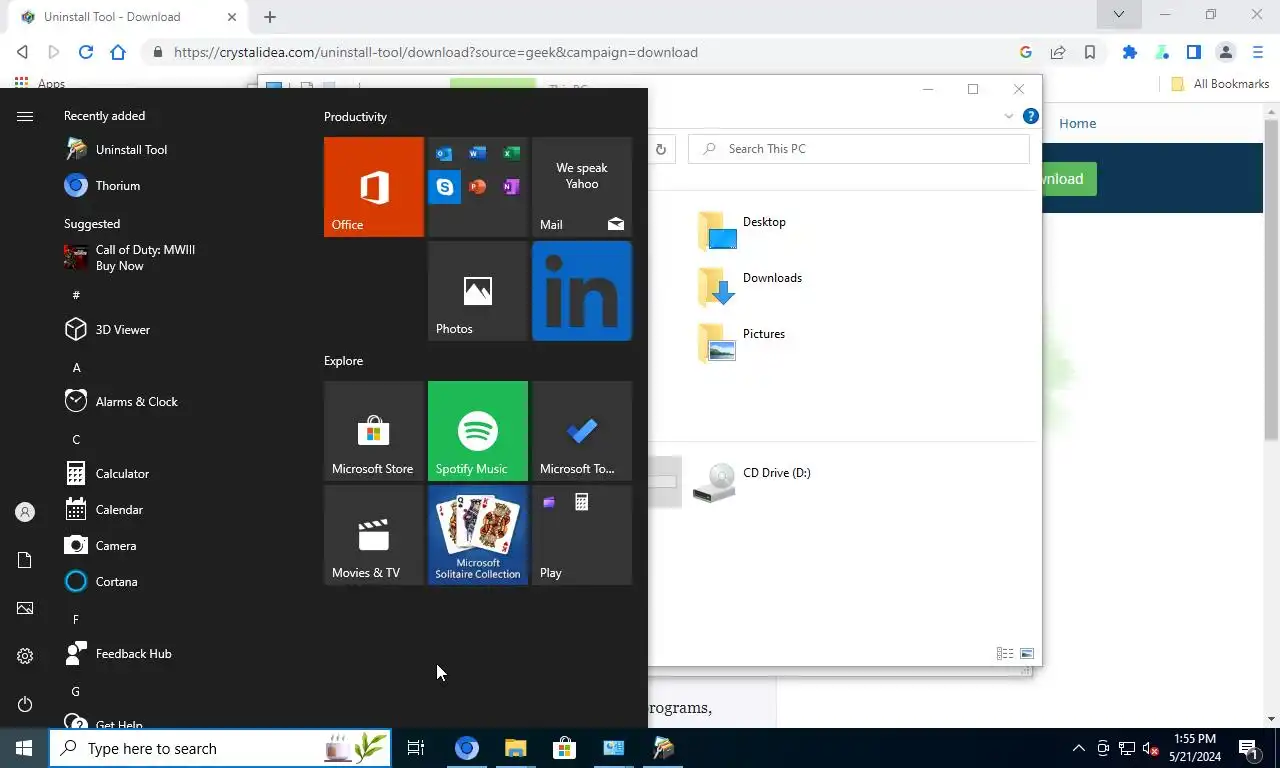Open Downloads folder in This PC

[750, 286]
